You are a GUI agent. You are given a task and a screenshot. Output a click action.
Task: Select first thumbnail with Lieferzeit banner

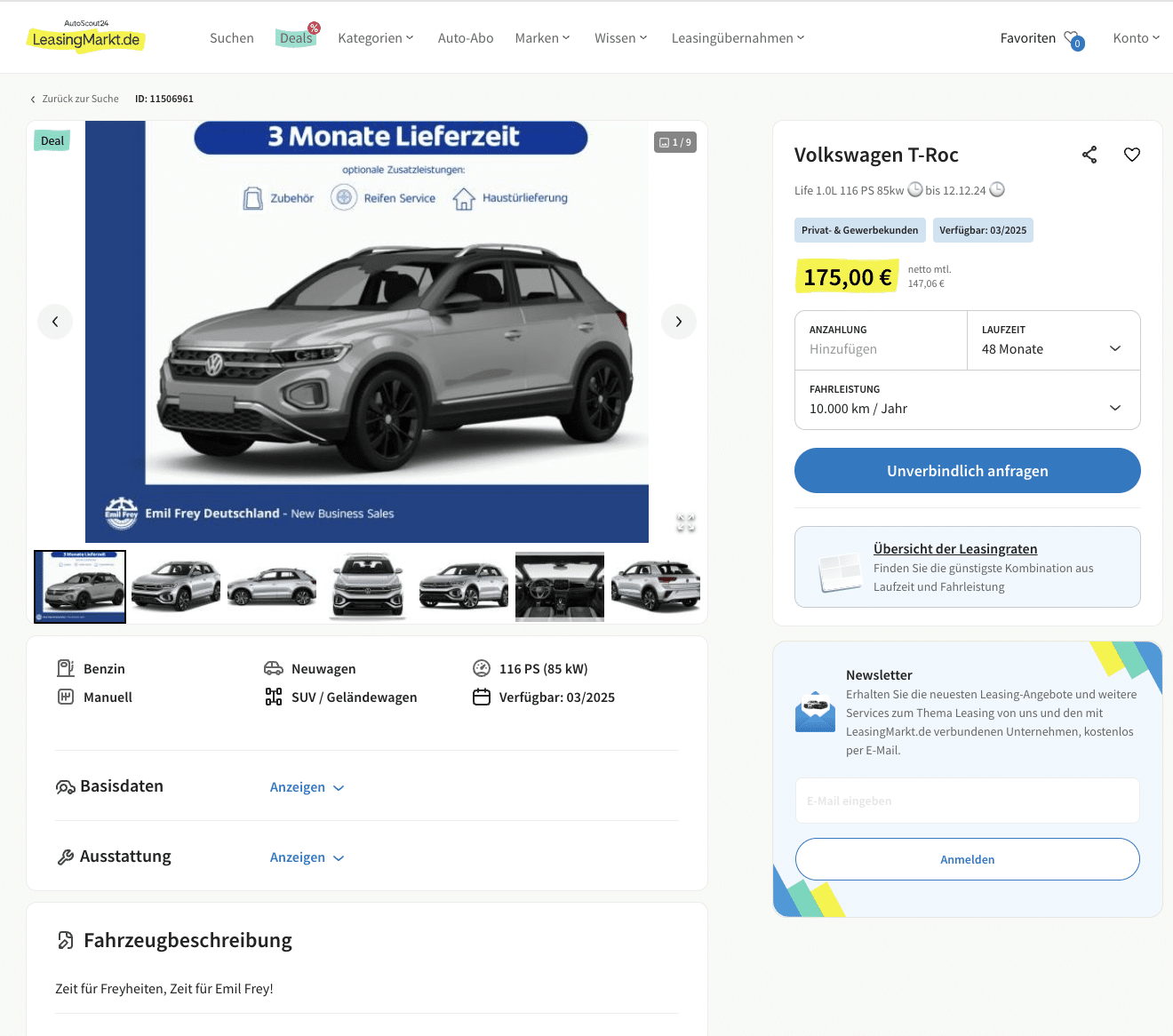(x=80, y=586)
